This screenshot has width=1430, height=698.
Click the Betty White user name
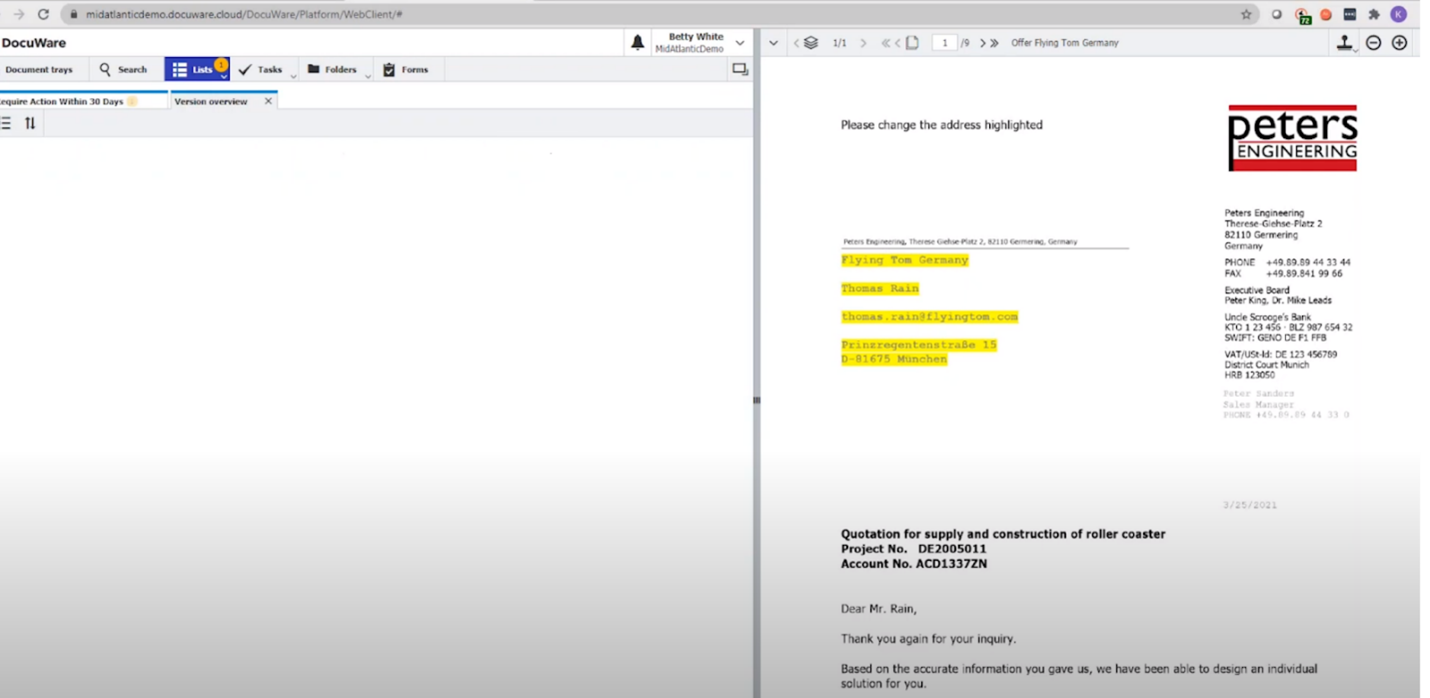click(x=696, y=37)
